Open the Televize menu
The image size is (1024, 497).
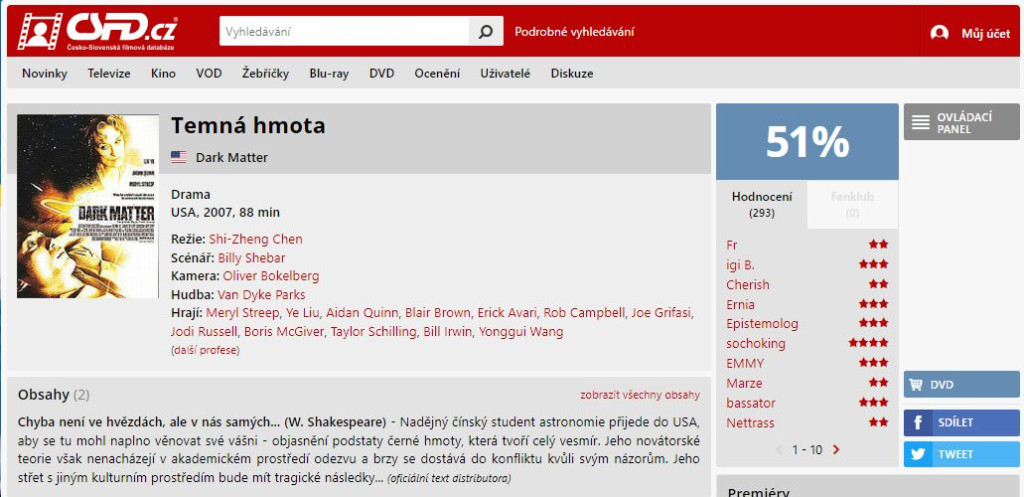tap(109, 73)
